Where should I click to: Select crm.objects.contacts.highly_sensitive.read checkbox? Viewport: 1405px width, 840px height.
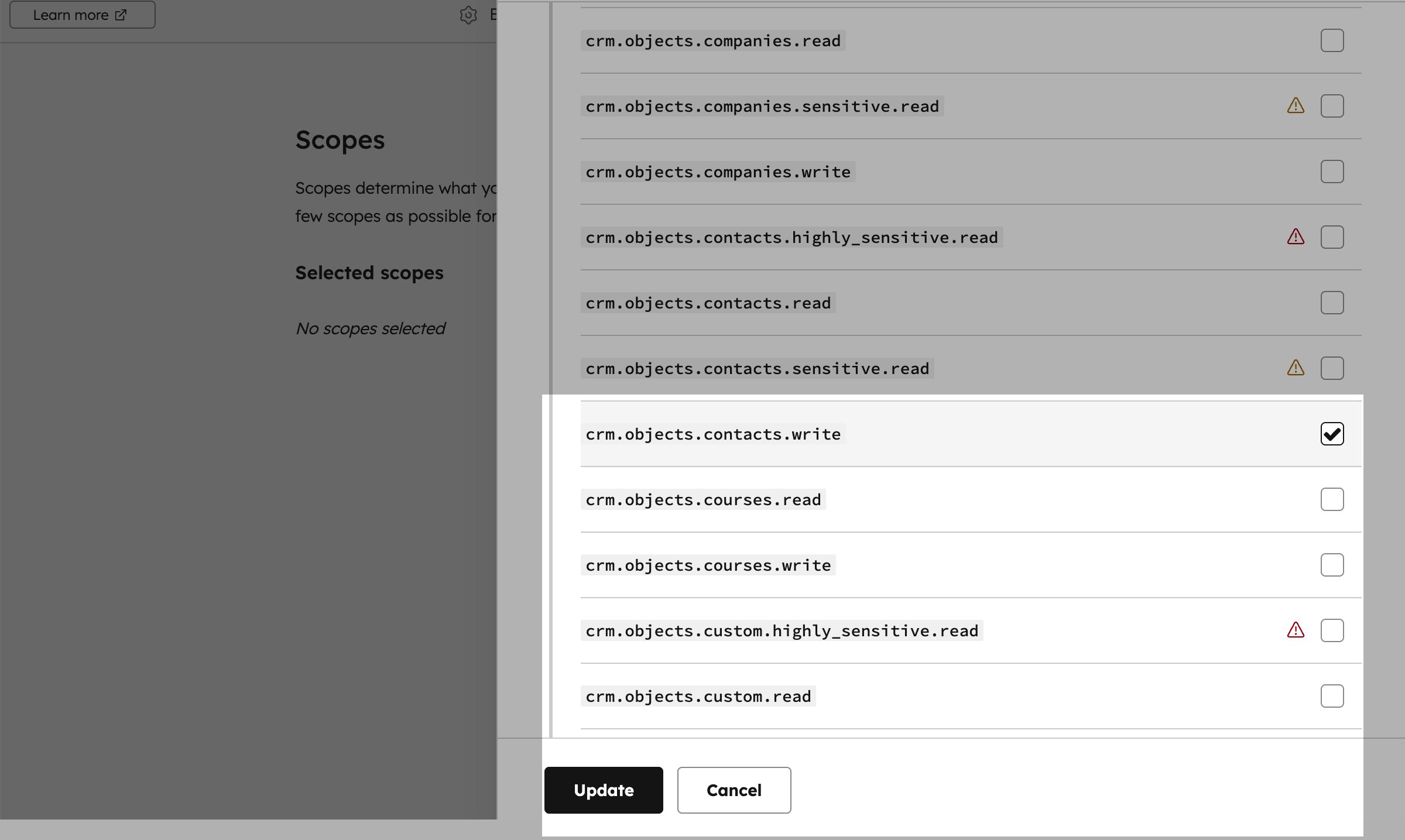pyautogui.click(x=1332, y=238)
